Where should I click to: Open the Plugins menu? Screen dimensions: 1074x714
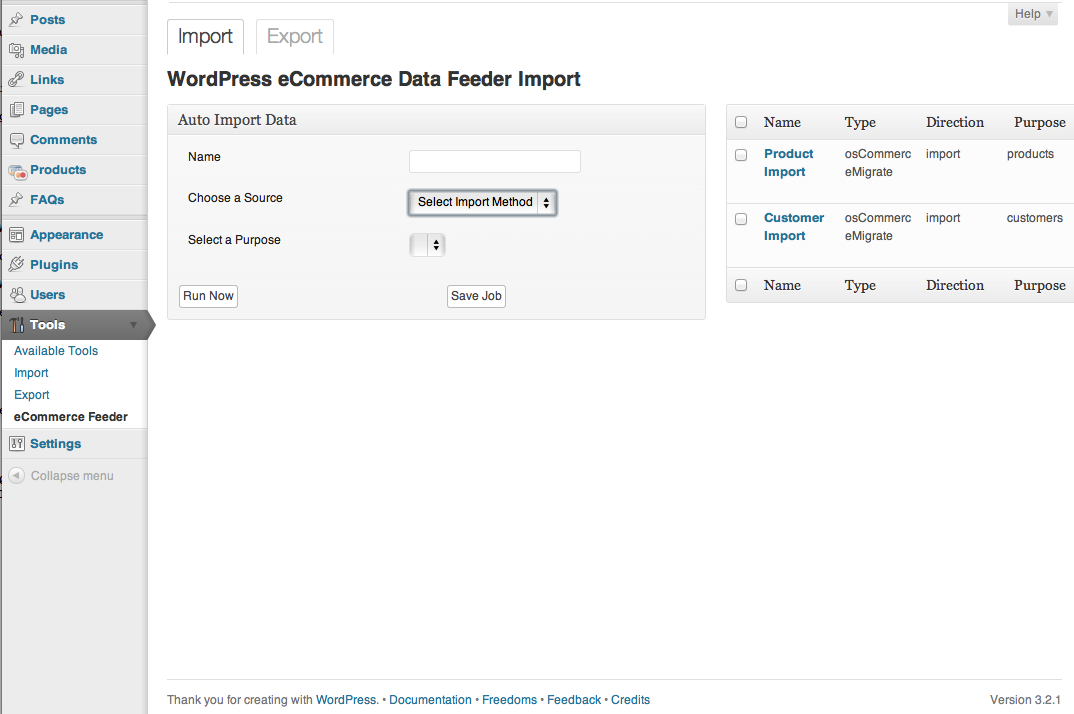pyautogui.click(x=54, y=264)
